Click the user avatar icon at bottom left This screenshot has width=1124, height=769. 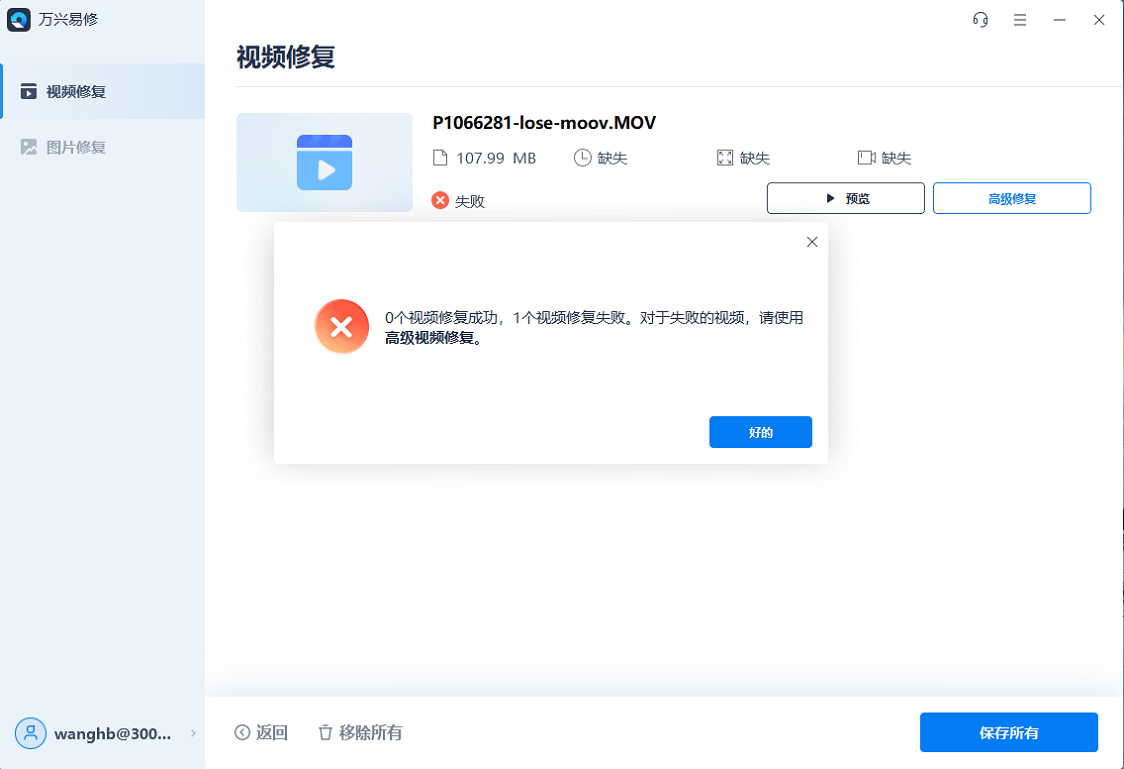tap(30, 733)
